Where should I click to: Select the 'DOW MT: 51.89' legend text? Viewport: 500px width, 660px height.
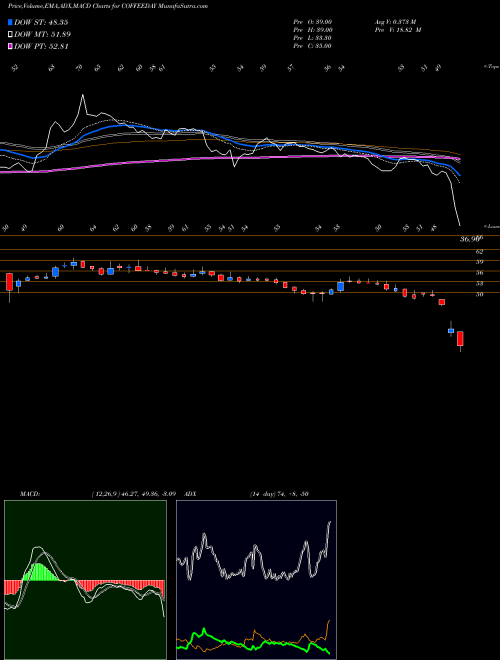point(43,35)
